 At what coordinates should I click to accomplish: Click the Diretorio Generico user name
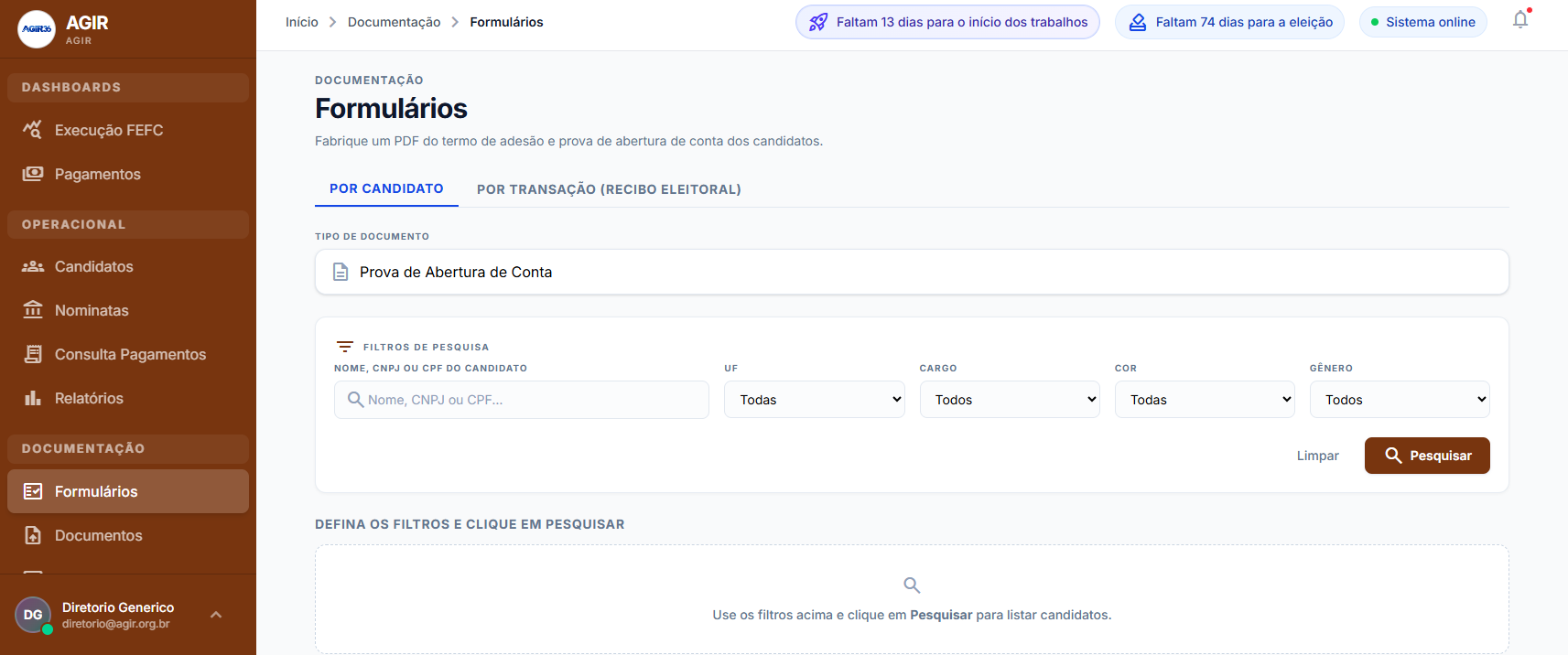click(118, 607)
